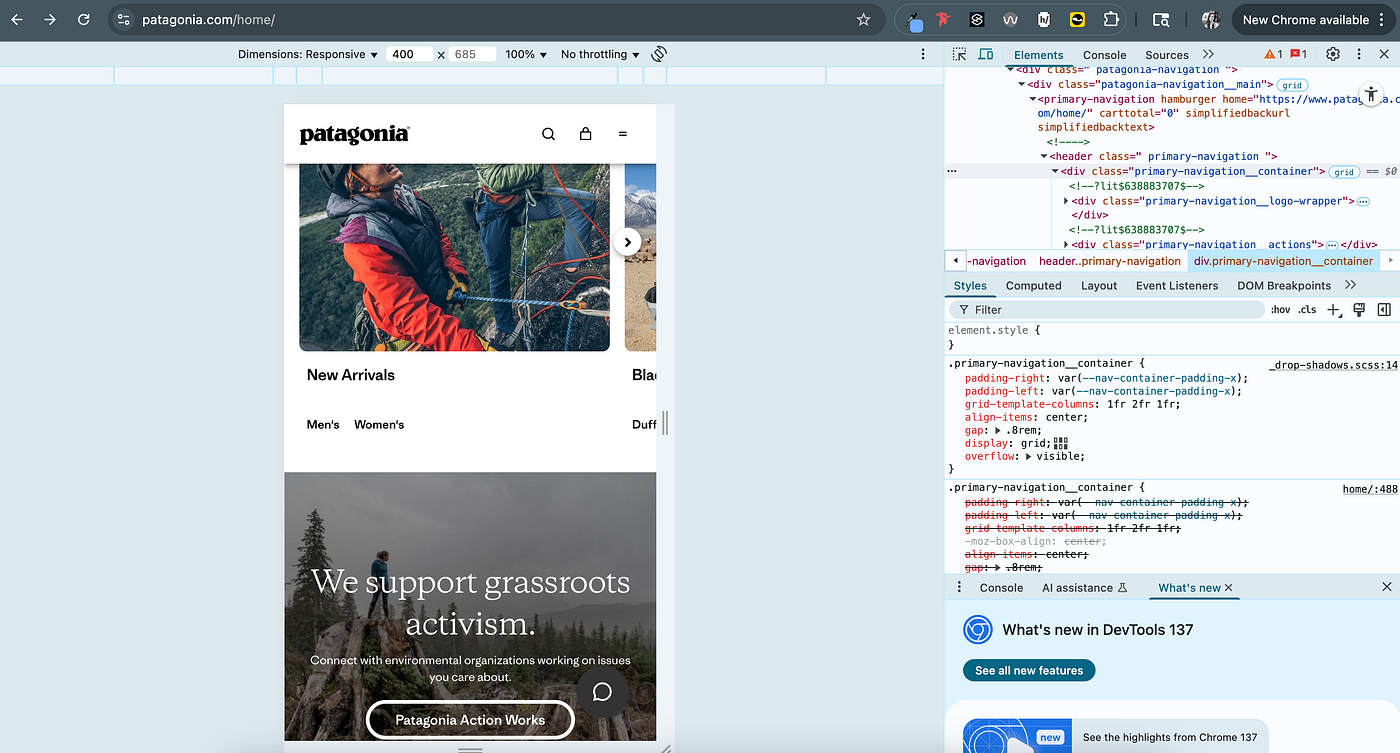Click the Styles Filter input field
Screen dimensions: 1400x753
pos(1106,310)
